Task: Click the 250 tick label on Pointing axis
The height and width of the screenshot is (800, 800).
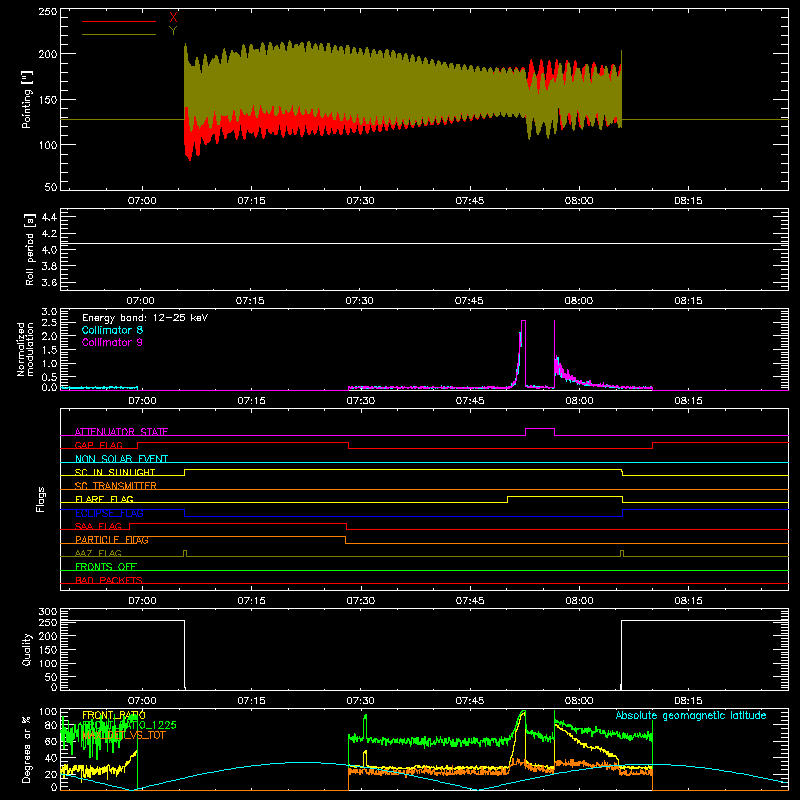Action: pyautogui.click(x=48, y=12)
